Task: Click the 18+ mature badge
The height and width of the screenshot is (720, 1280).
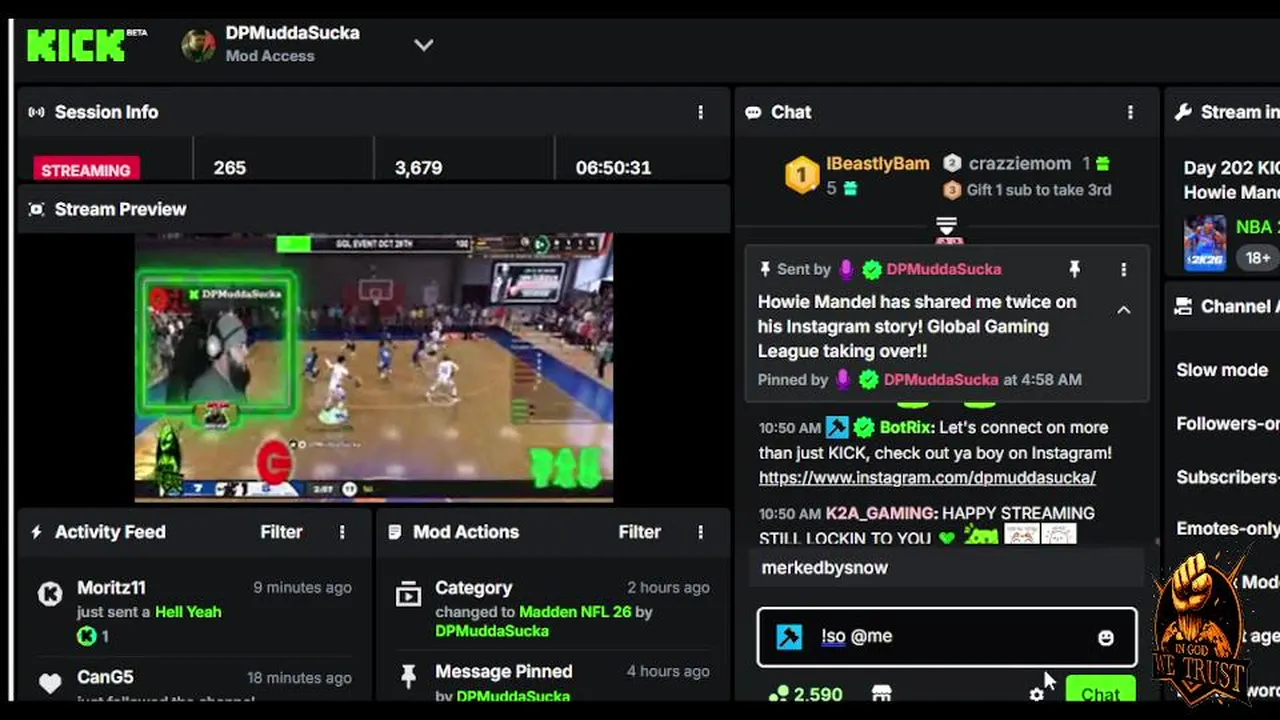Action: (x=1258, y=258)
